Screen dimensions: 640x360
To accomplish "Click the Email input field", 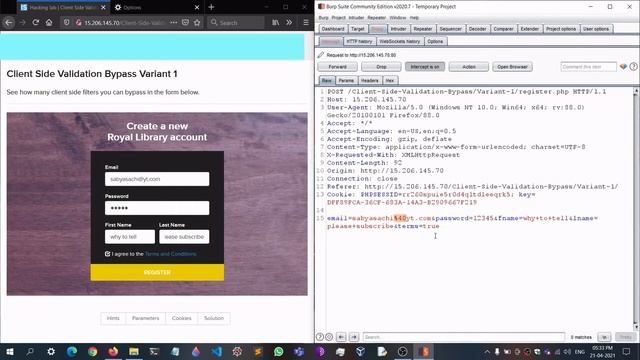I will coord(157,179).
